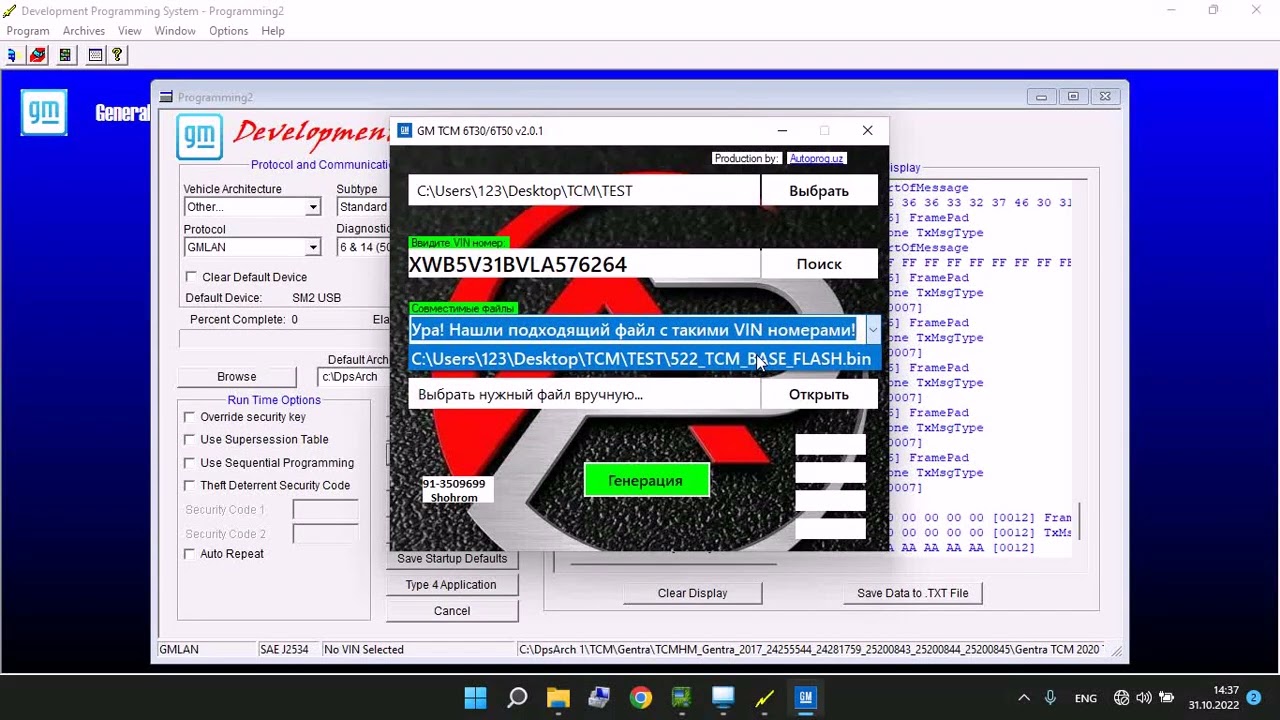Click the Percent Complete progress bar
The width and height of the screenshot is (1280, 720).
(x=284, y=340)
